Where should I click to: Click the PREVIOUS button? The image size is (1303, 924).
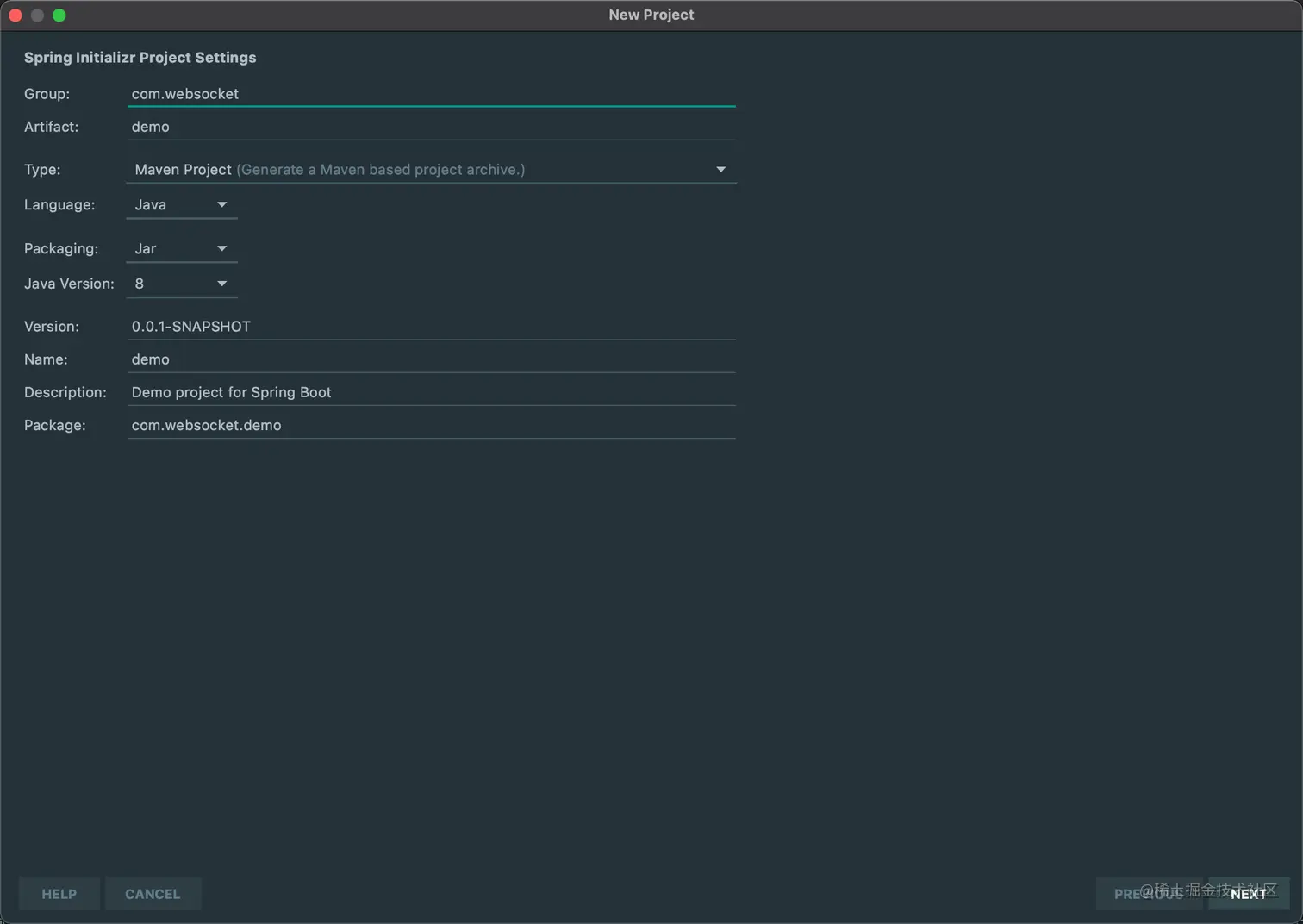(1149, 894)
